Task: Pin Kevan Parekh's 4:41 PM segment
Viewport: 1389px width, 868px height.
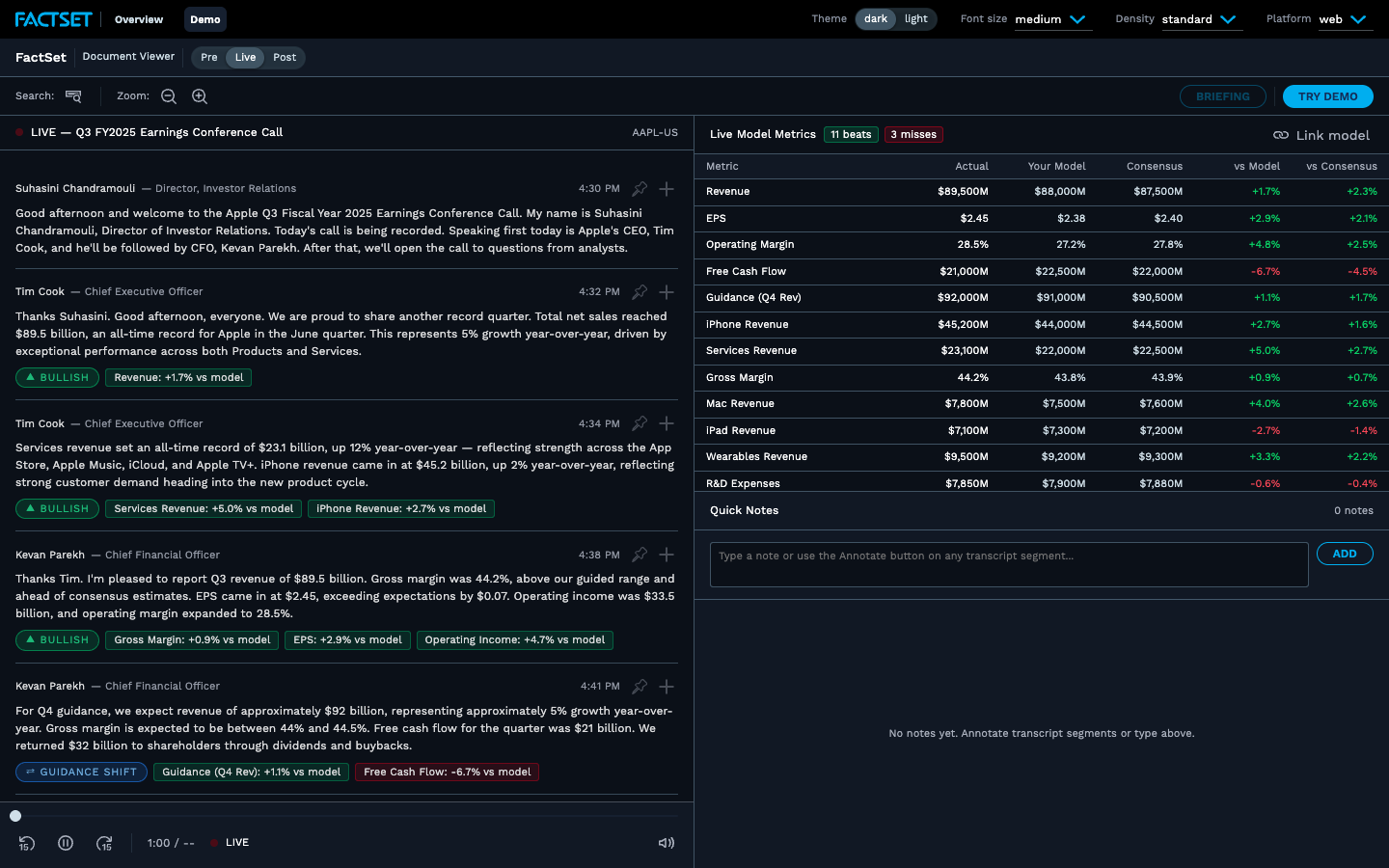Action: pyautogui.click(x=640, y=687)
